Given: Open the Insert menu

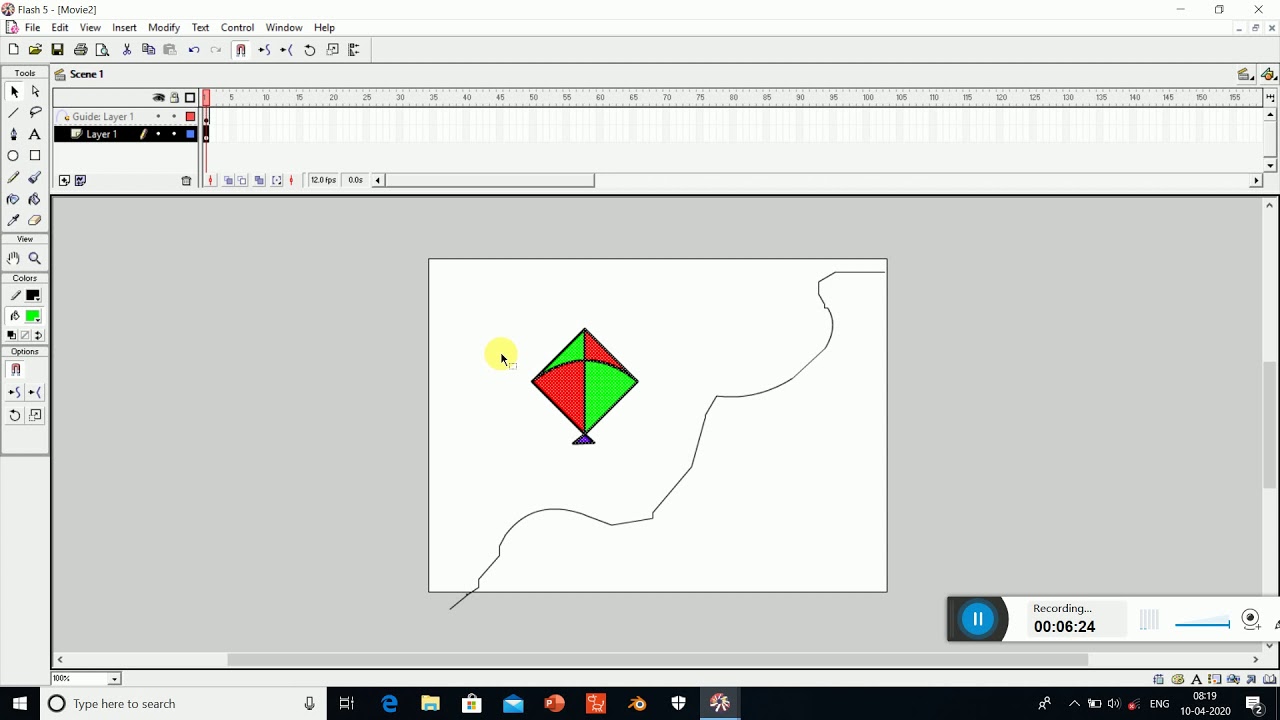Looking at the screenshot, I should pyautogui.click(x=125, y=28).
